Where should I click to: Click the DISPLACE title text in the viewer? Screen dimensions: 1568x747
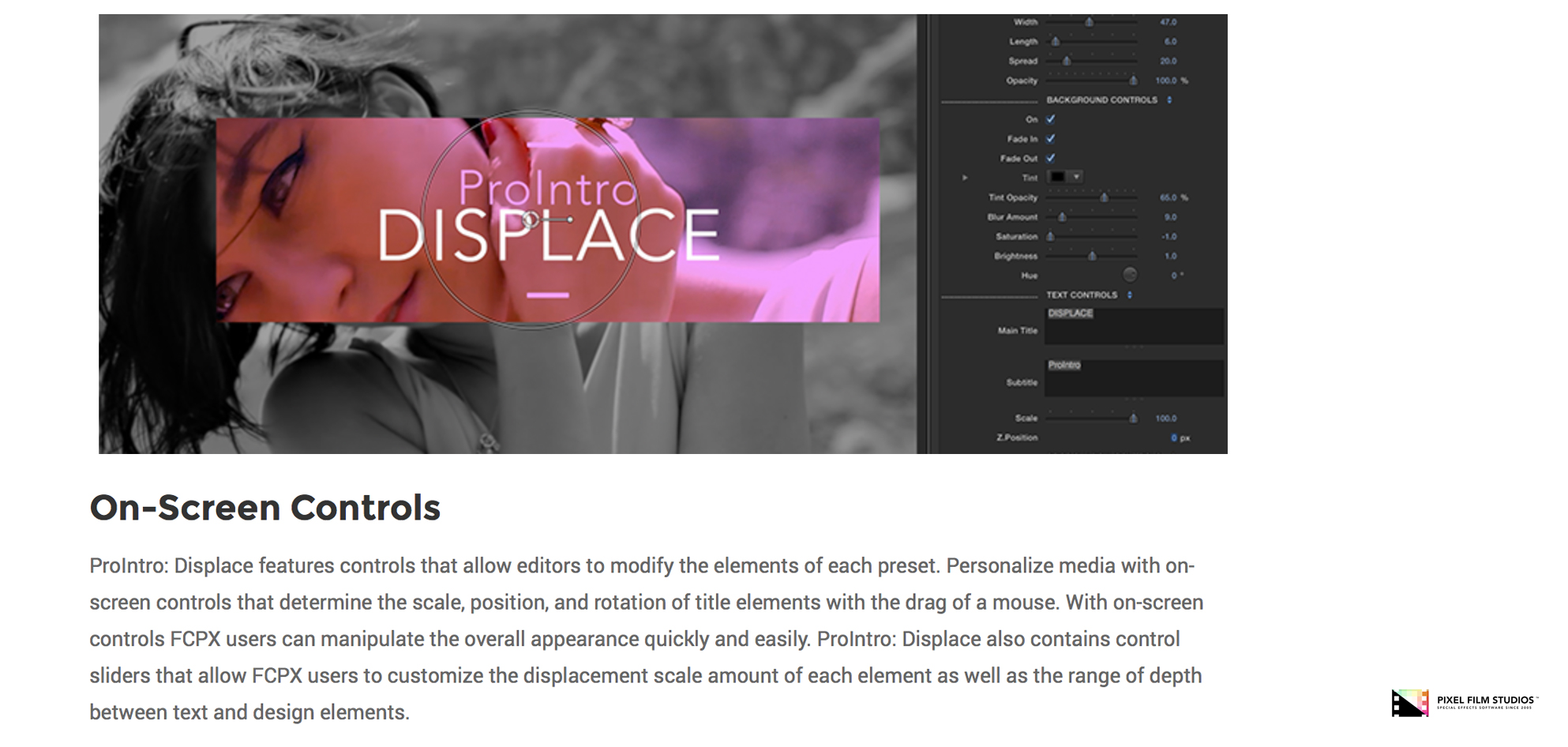click(x=548, y=235)
